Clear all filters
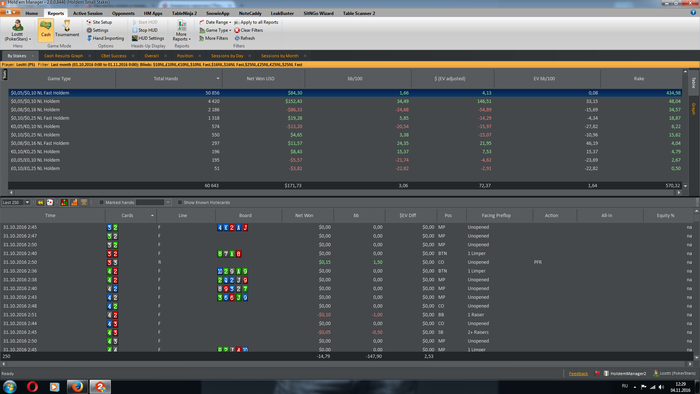The height and width of the screenshot is (394, 700). tap(249, 30)
